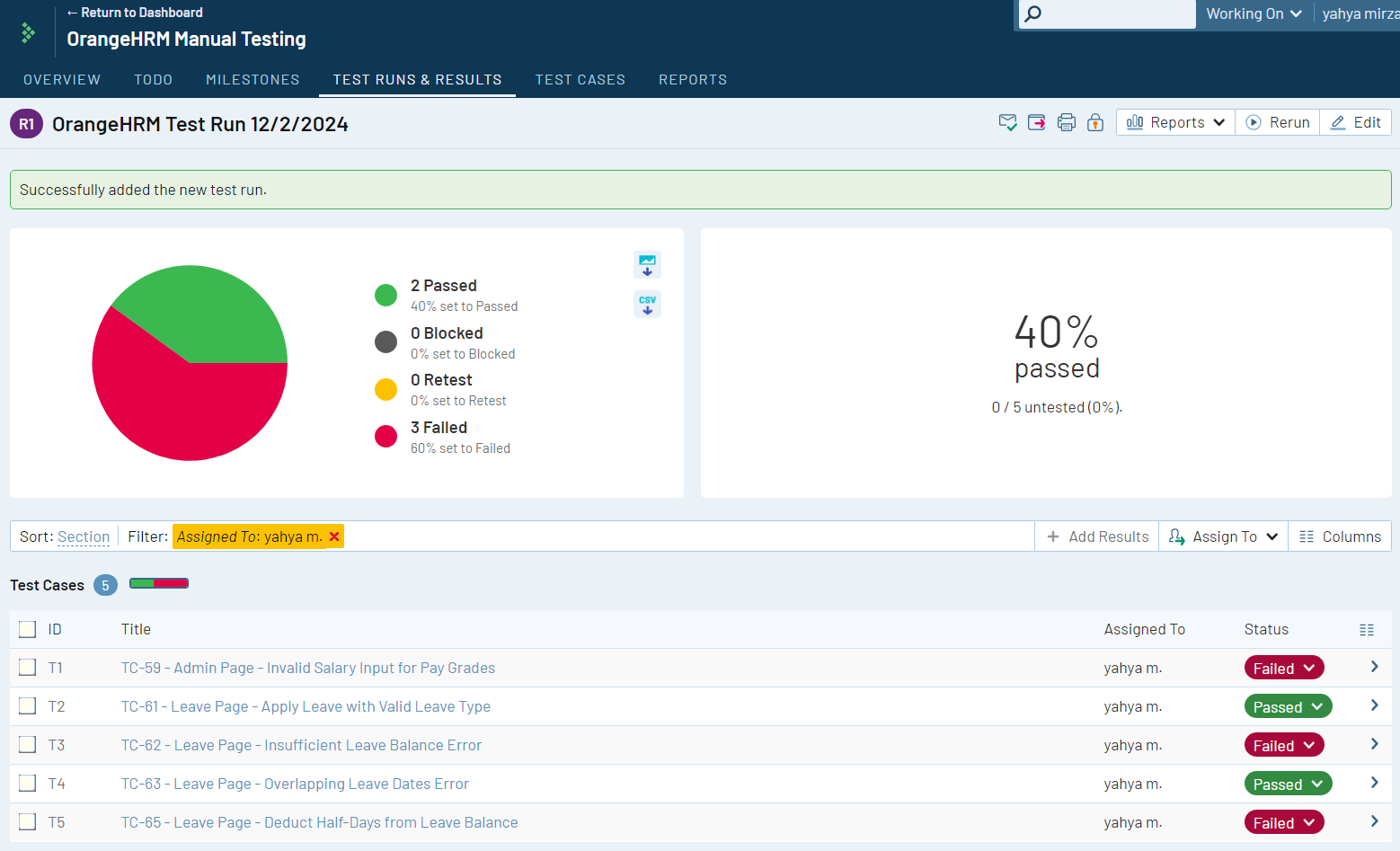Open the Reports dropdown
Image resolution: width=1400 pixels, height=851 pixels.
(1175, 122)
